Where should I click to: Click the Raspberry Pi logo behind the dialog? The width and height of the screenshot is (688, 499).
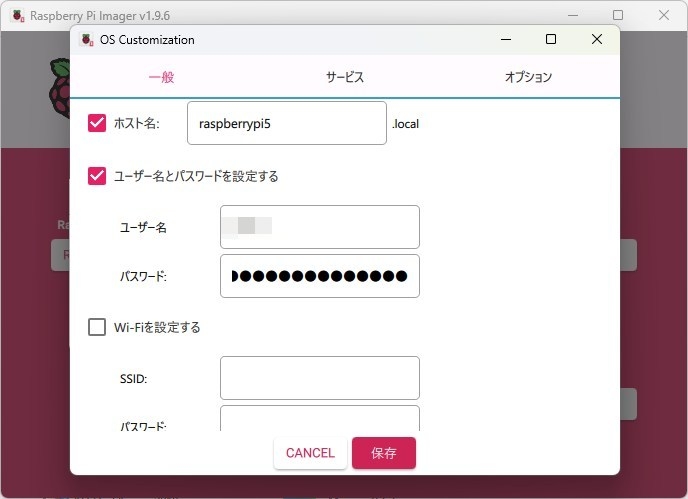[x=60, y=85]
